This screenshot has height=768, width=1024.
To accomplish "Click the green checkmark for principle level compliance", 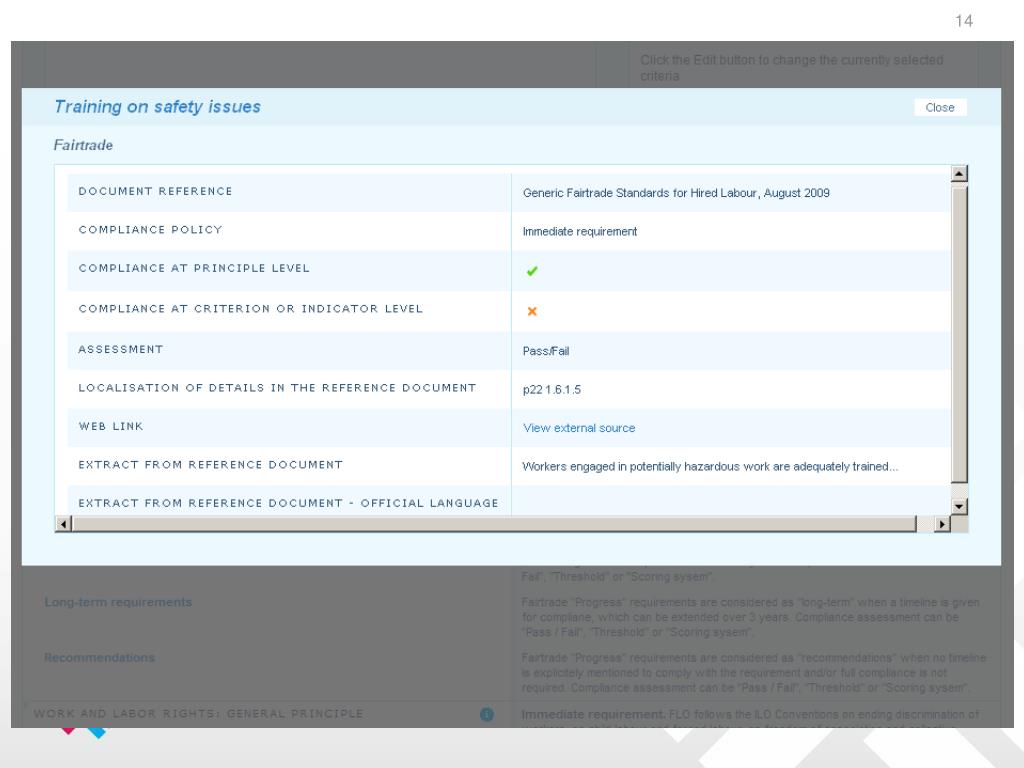I will pyautogui.click(x=532, y=271).
